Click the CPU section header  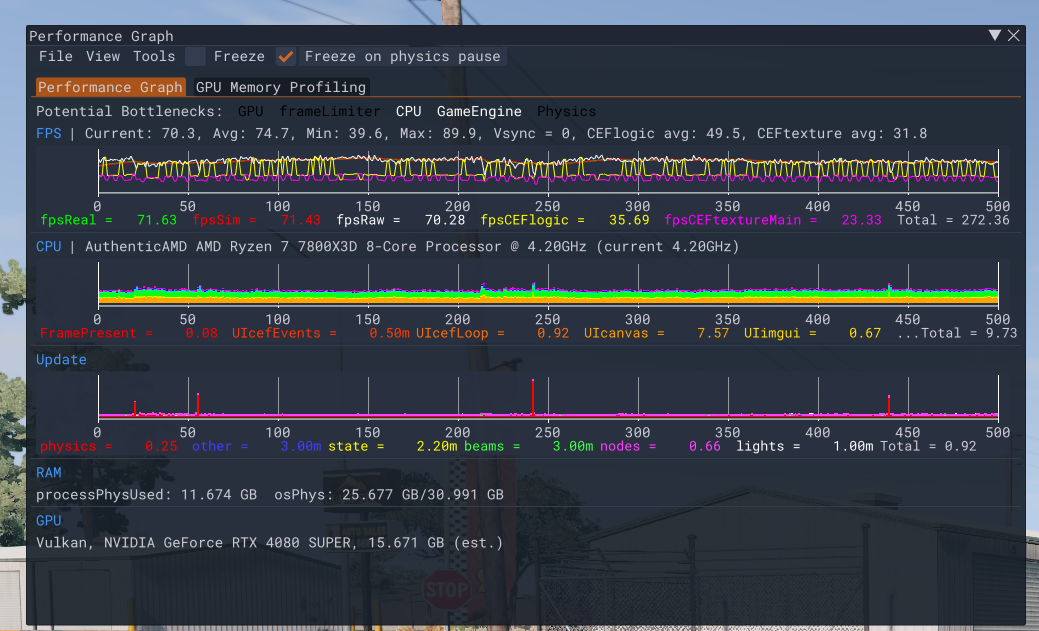48,246
